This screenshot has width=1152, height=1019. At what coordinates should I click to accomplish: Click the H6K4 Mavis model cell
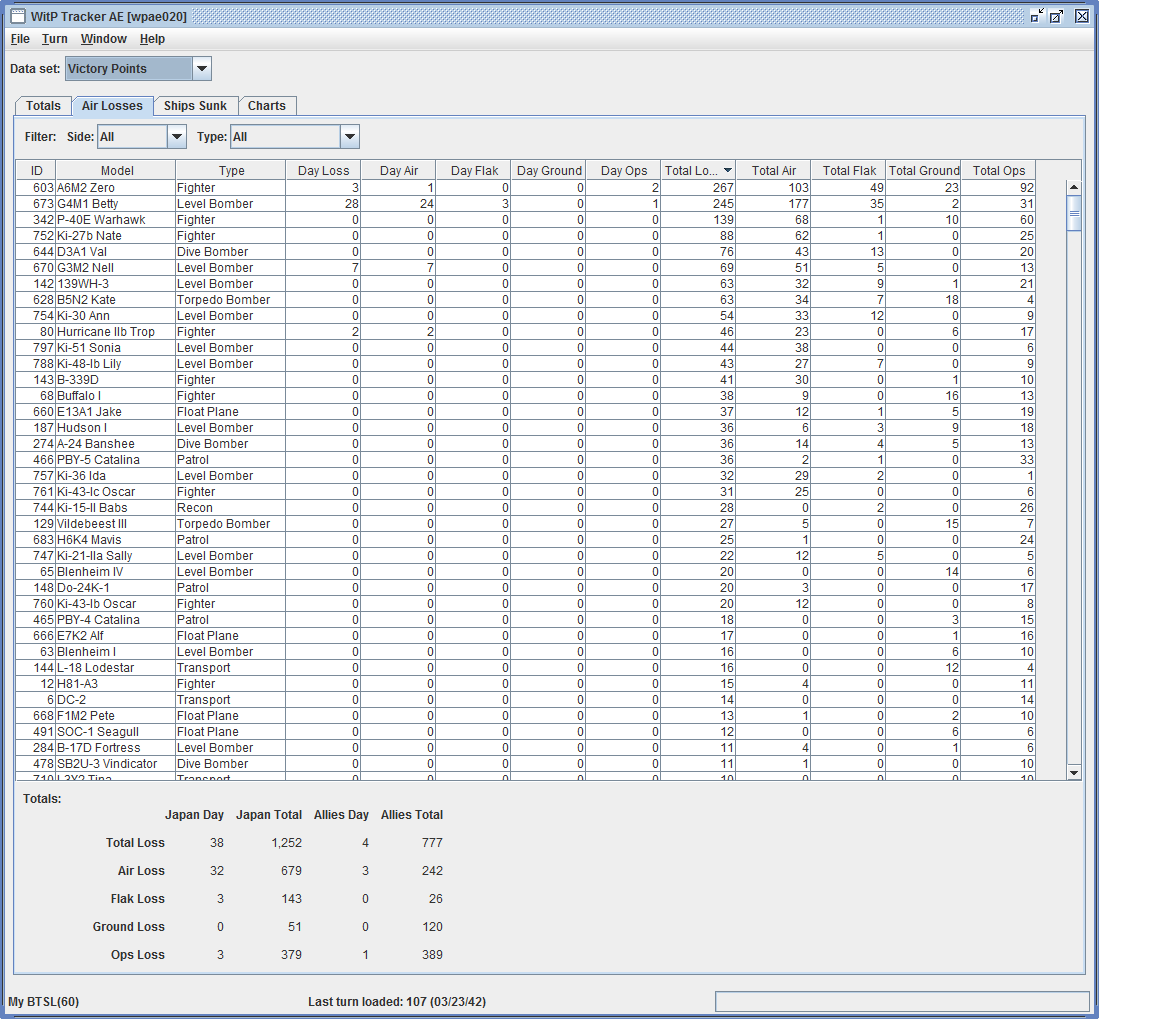115,540
